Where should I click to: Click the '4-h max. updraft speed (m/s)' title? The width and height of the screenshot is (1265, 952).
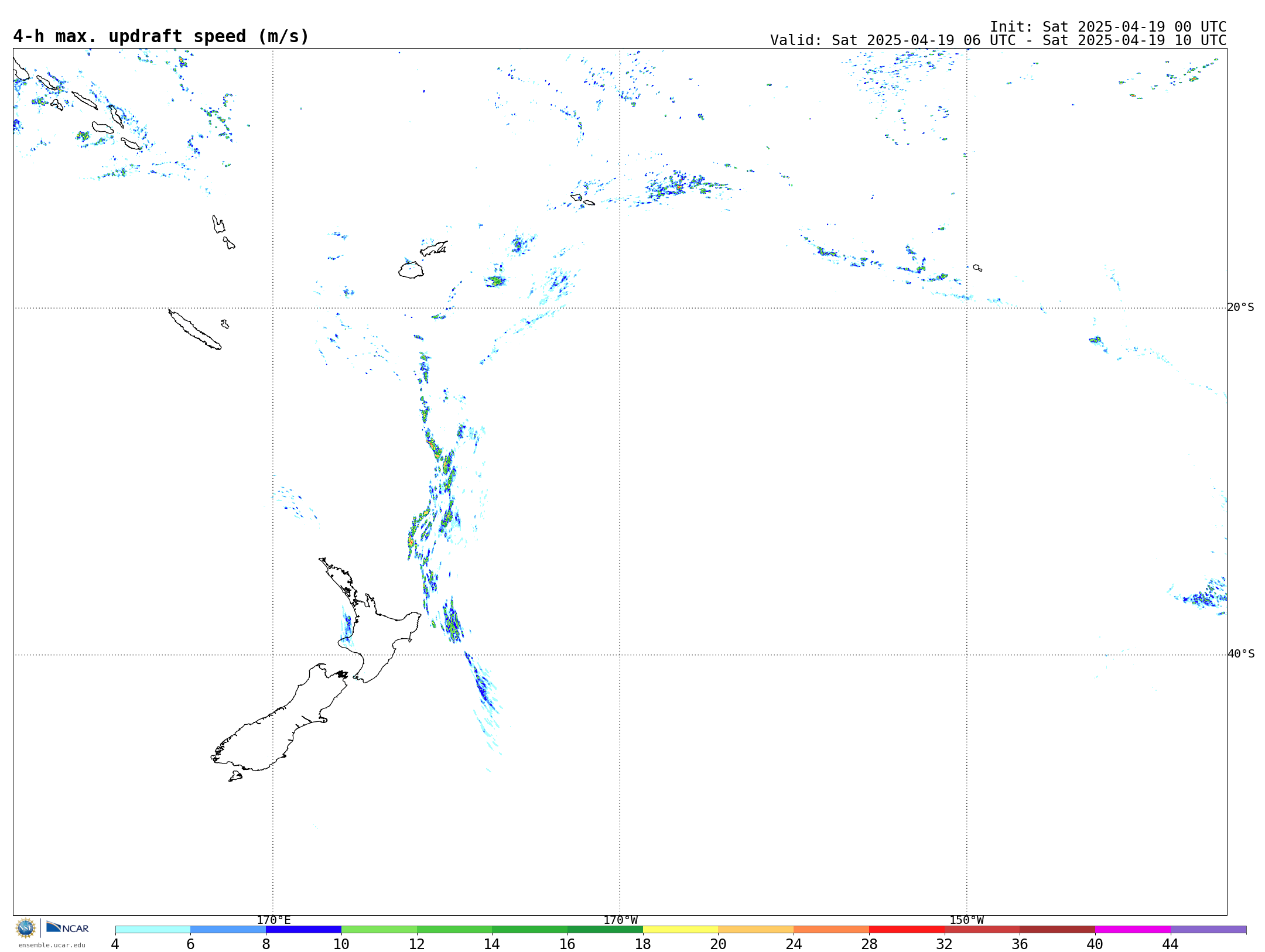click(x=161, y=36)
